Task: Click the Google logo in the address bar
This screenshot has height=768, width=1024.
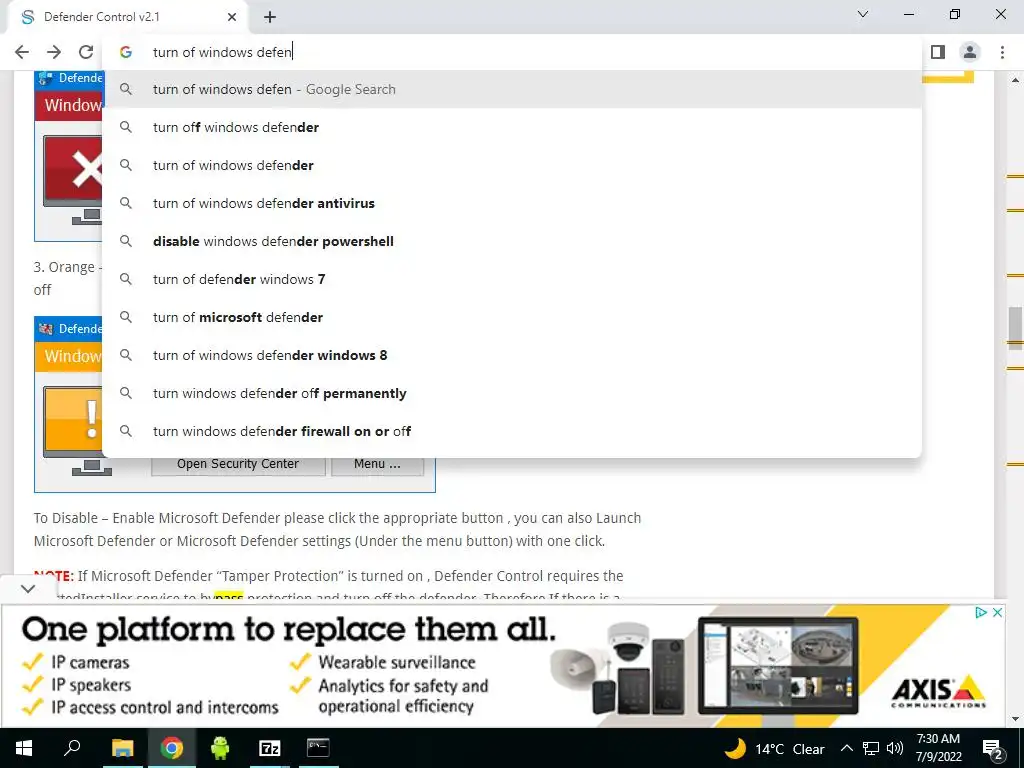Action: (126, 52)
